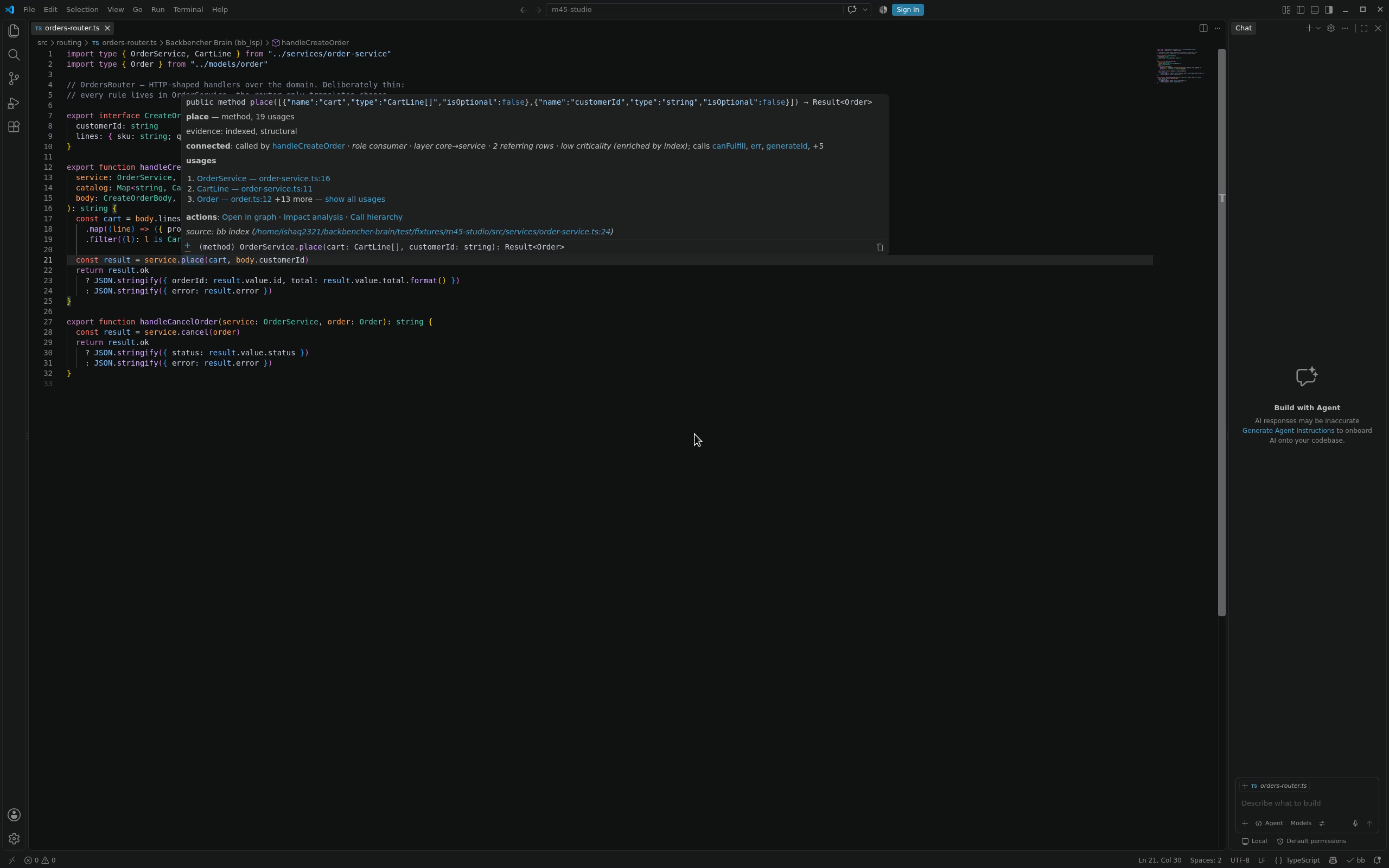Click Open in graph action link
The image size is (1389, 868).
tap(249, 217)
